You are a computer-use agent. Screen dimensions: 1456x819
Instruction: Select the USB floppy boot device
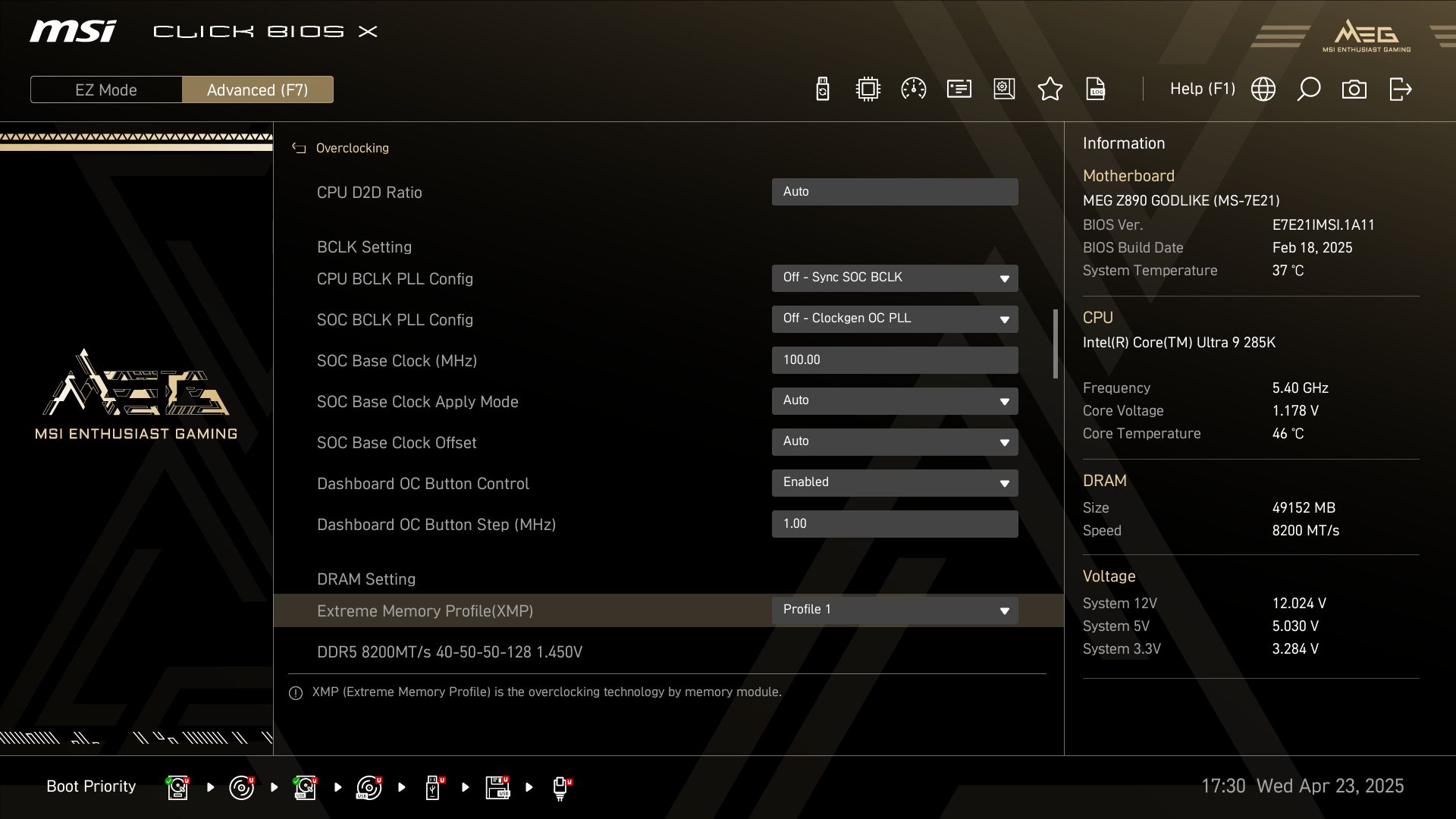(497, 788)
